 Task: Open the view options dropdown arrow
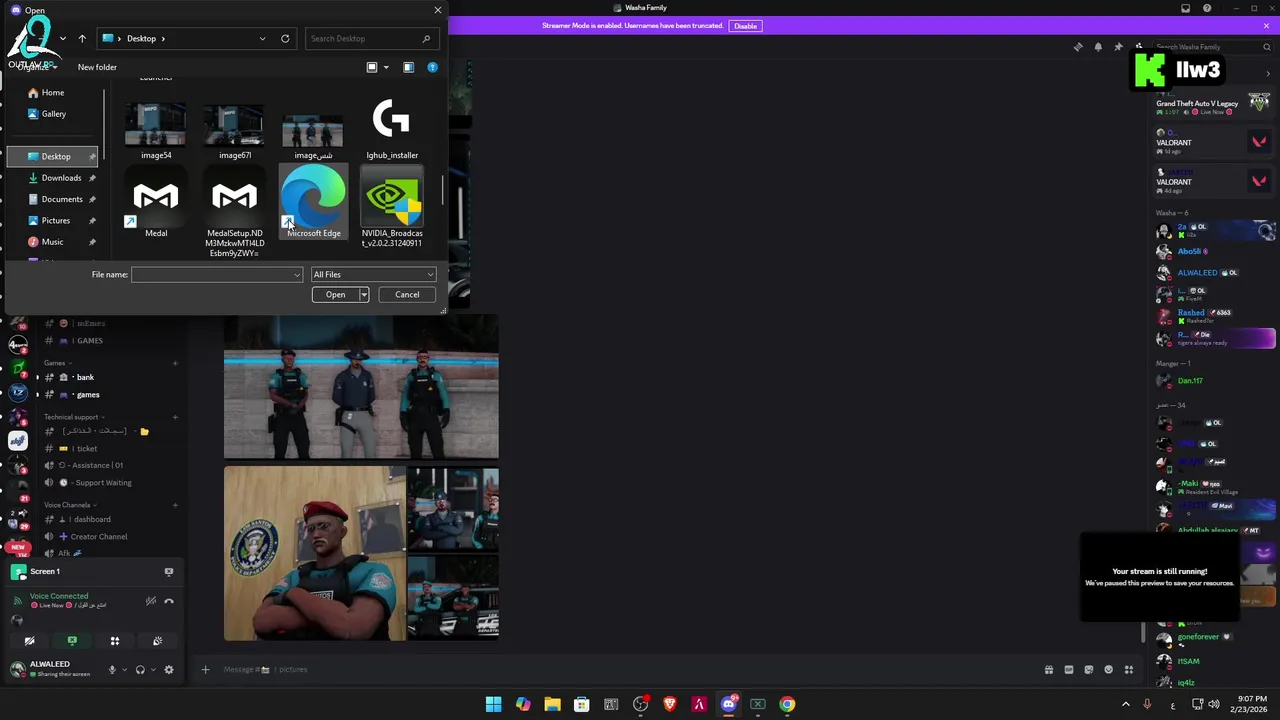pos(386,67)
